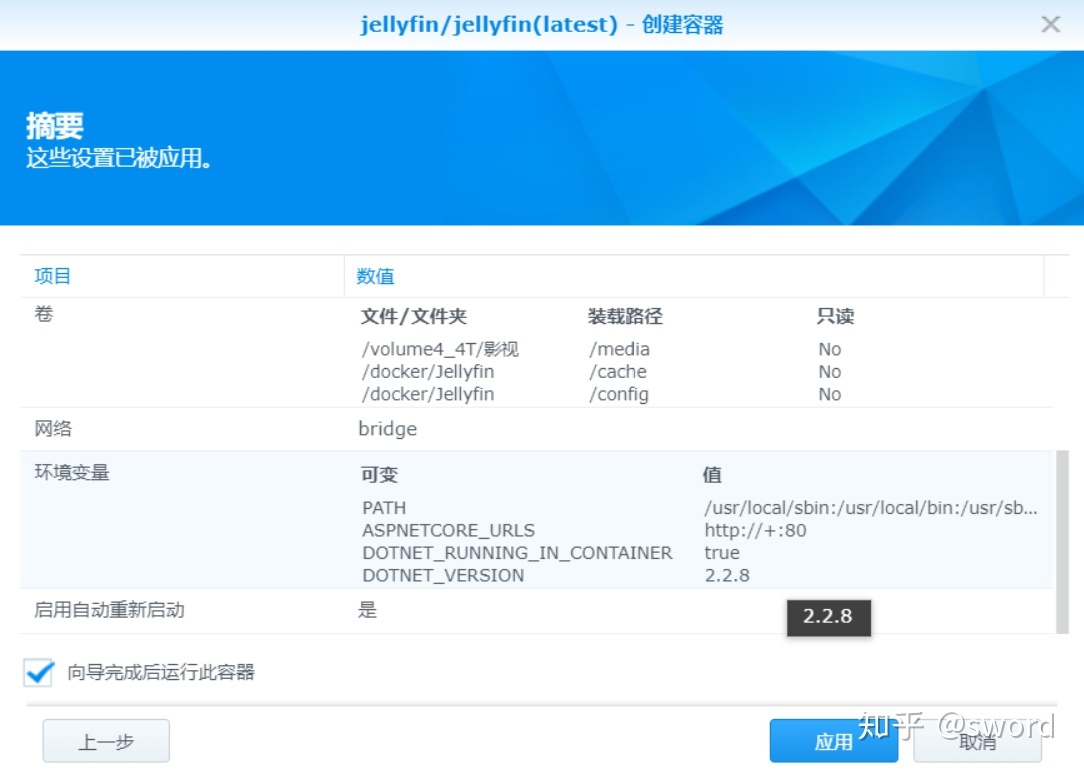Click the 只读 sub-header
Image resolution: width=1084 pixels, height=771 pixels.
836,316
